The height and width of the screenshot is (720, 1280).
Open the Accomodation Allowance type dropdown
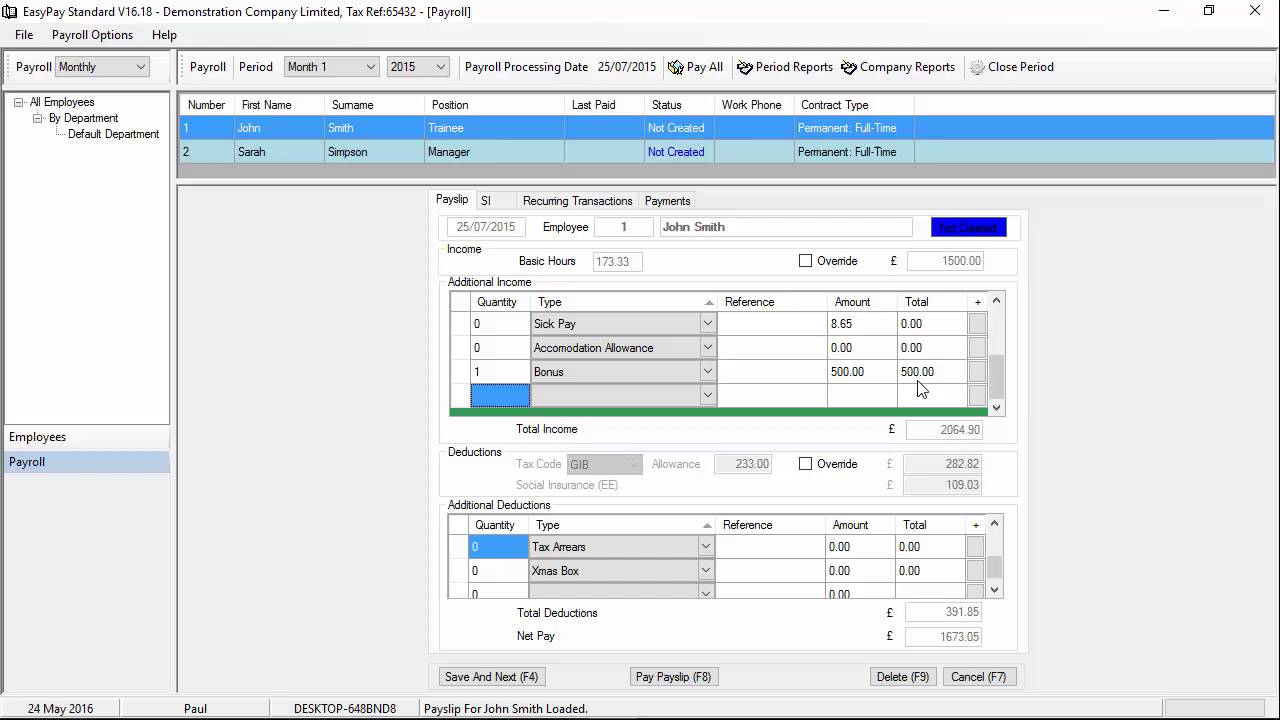707,348
